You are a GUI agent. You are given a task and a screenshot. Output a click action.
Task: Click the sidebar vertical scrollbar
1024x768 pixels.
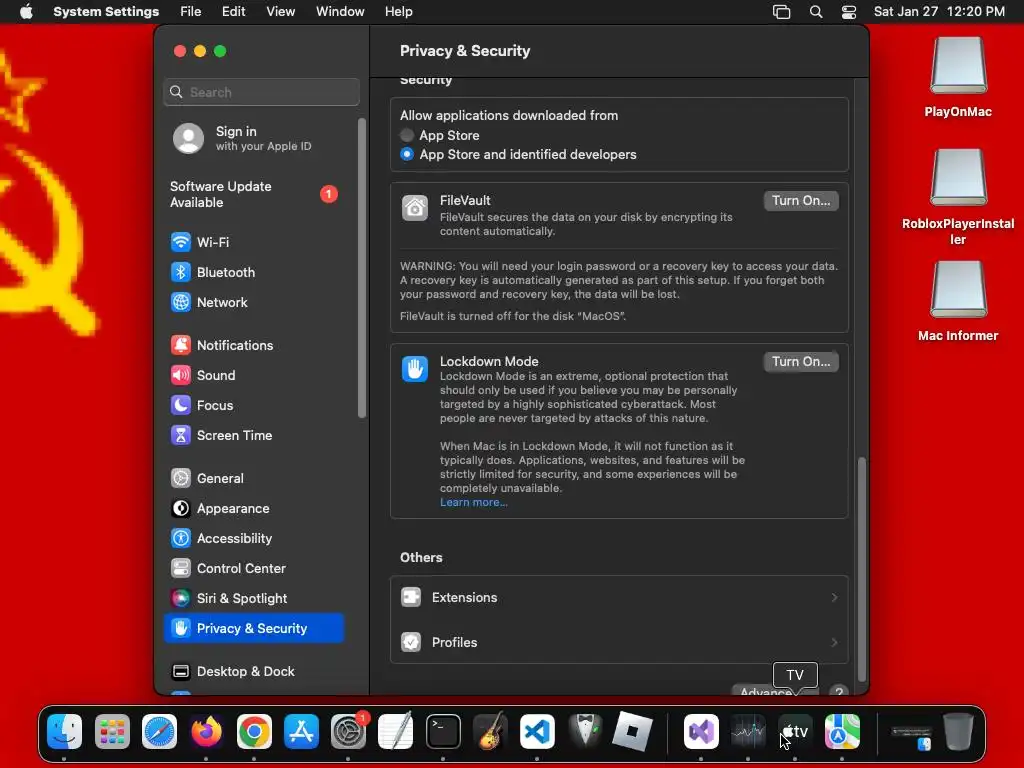pos(362,268)
